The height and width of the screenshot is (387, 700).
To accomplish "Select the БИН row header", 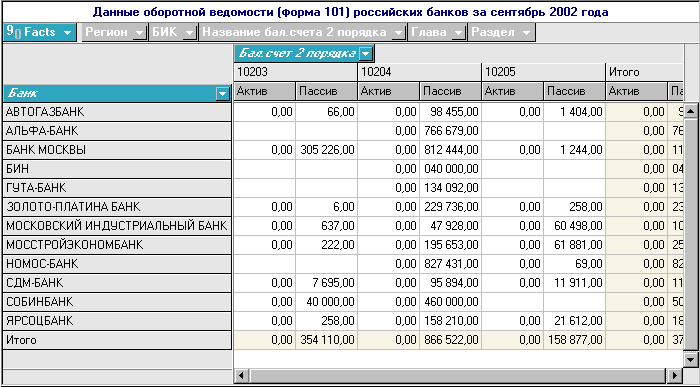I will point(117,169).
